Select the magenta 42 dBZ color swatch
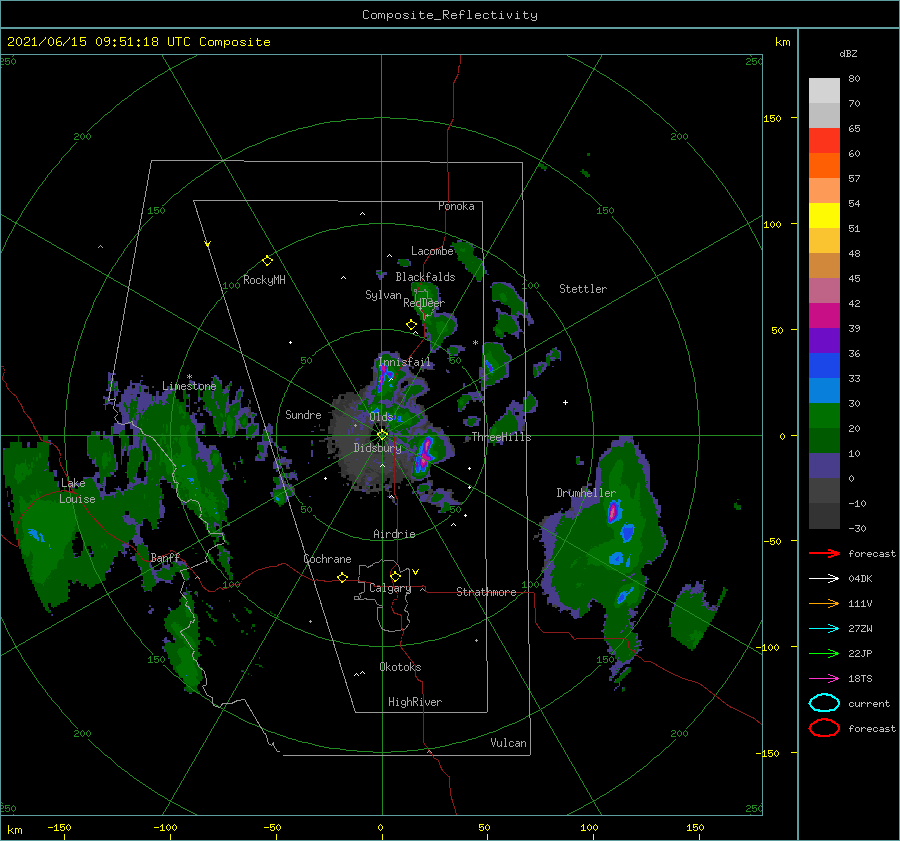The image size is (900, 841). pos(824,315)
